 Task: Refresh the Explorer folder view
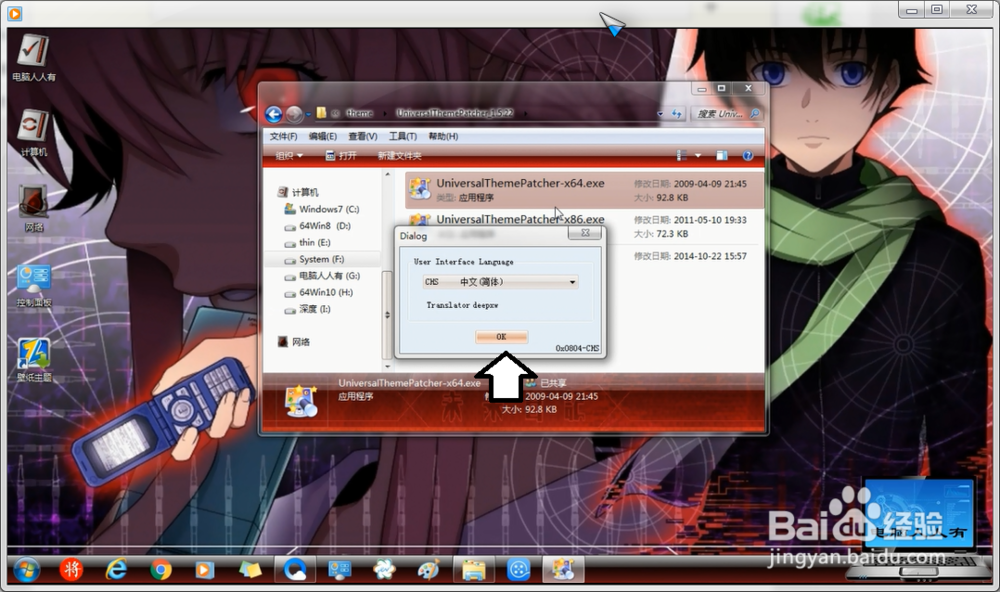click(x=676, y=114)
